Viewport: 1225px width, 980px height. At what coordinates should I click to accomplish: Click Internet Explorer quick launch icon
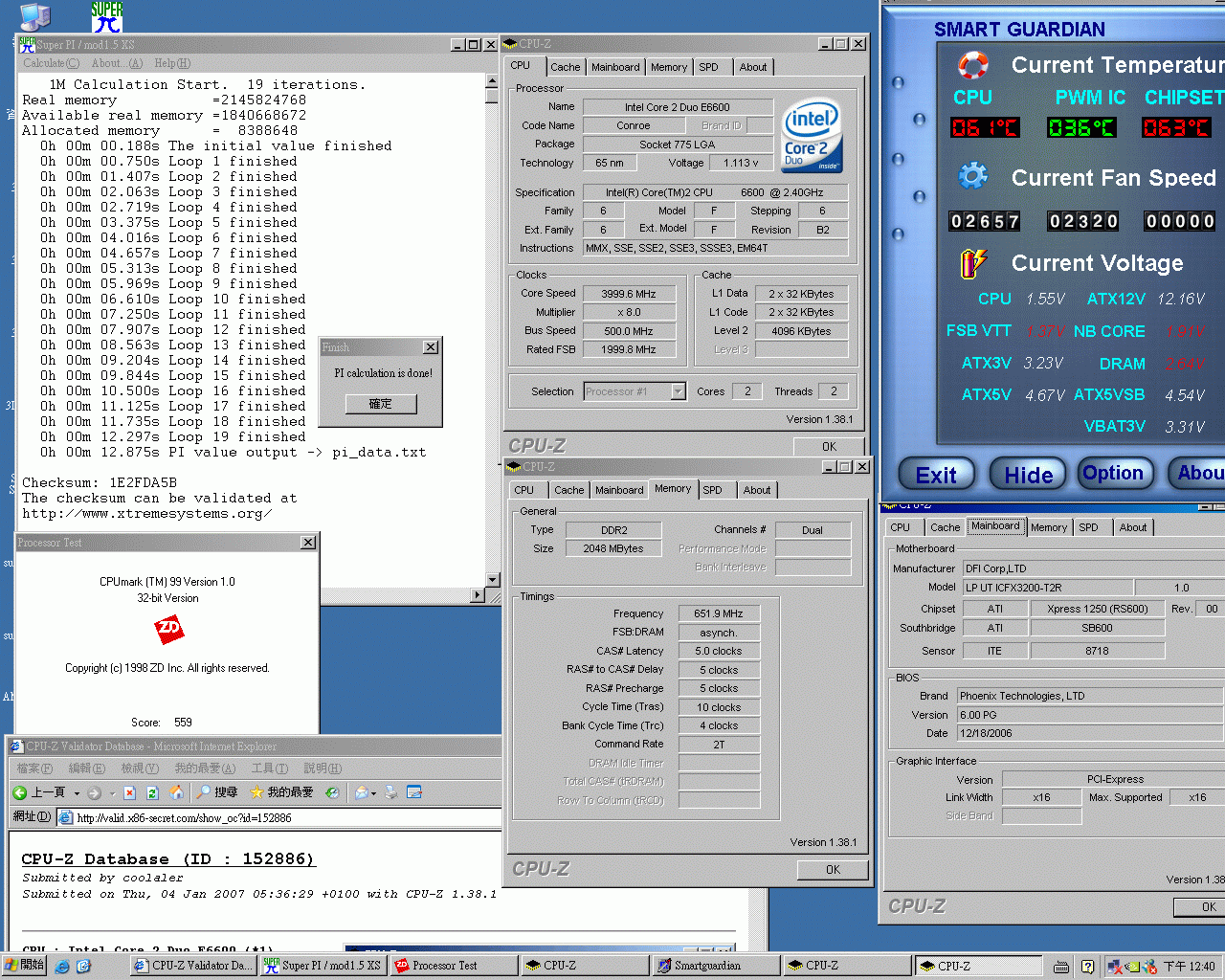pos(62,967)
